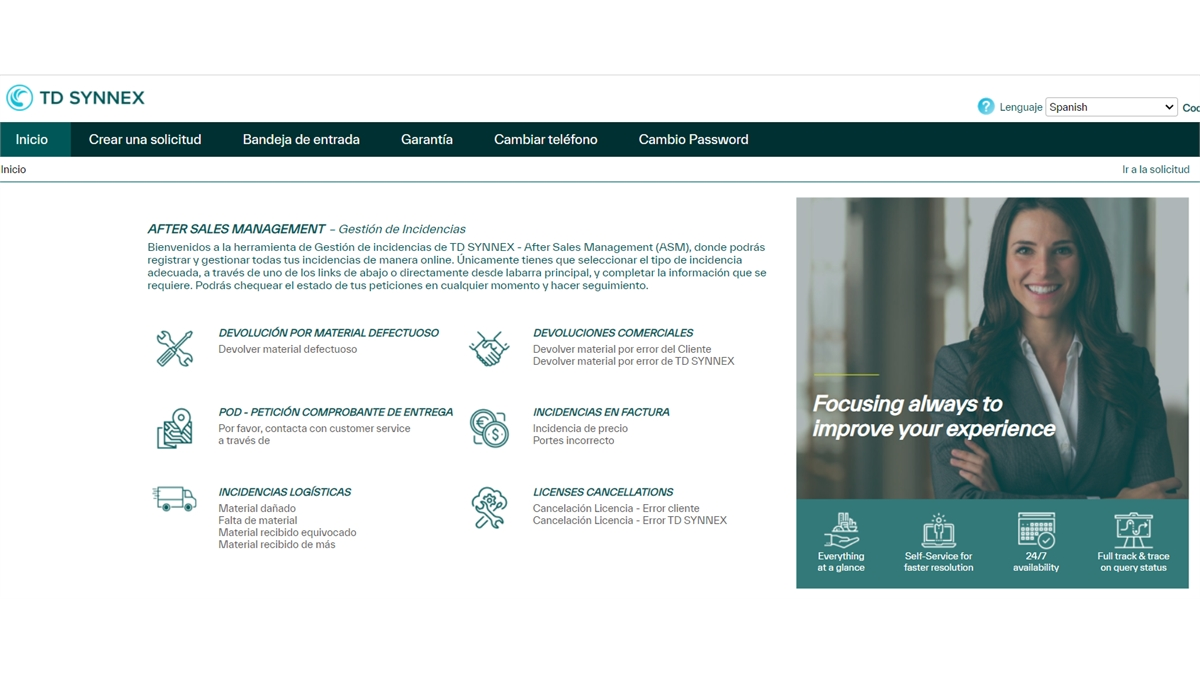Click the handshake commercial returns icon
The image size is (1200, 675).
click(x=489, y=348)
